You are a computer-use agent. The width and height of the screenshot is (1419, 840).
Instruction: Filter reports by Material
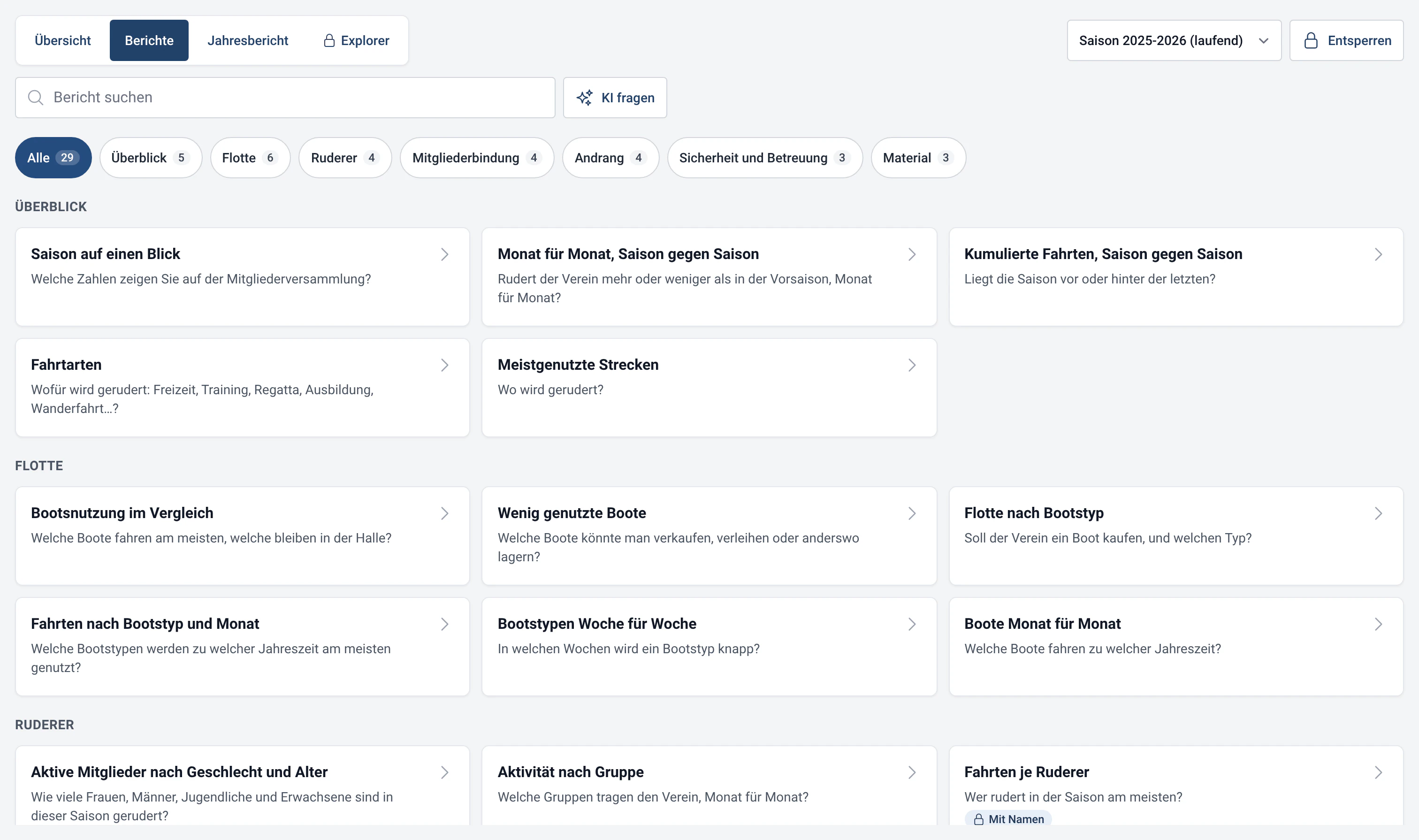tap(918, 158)
